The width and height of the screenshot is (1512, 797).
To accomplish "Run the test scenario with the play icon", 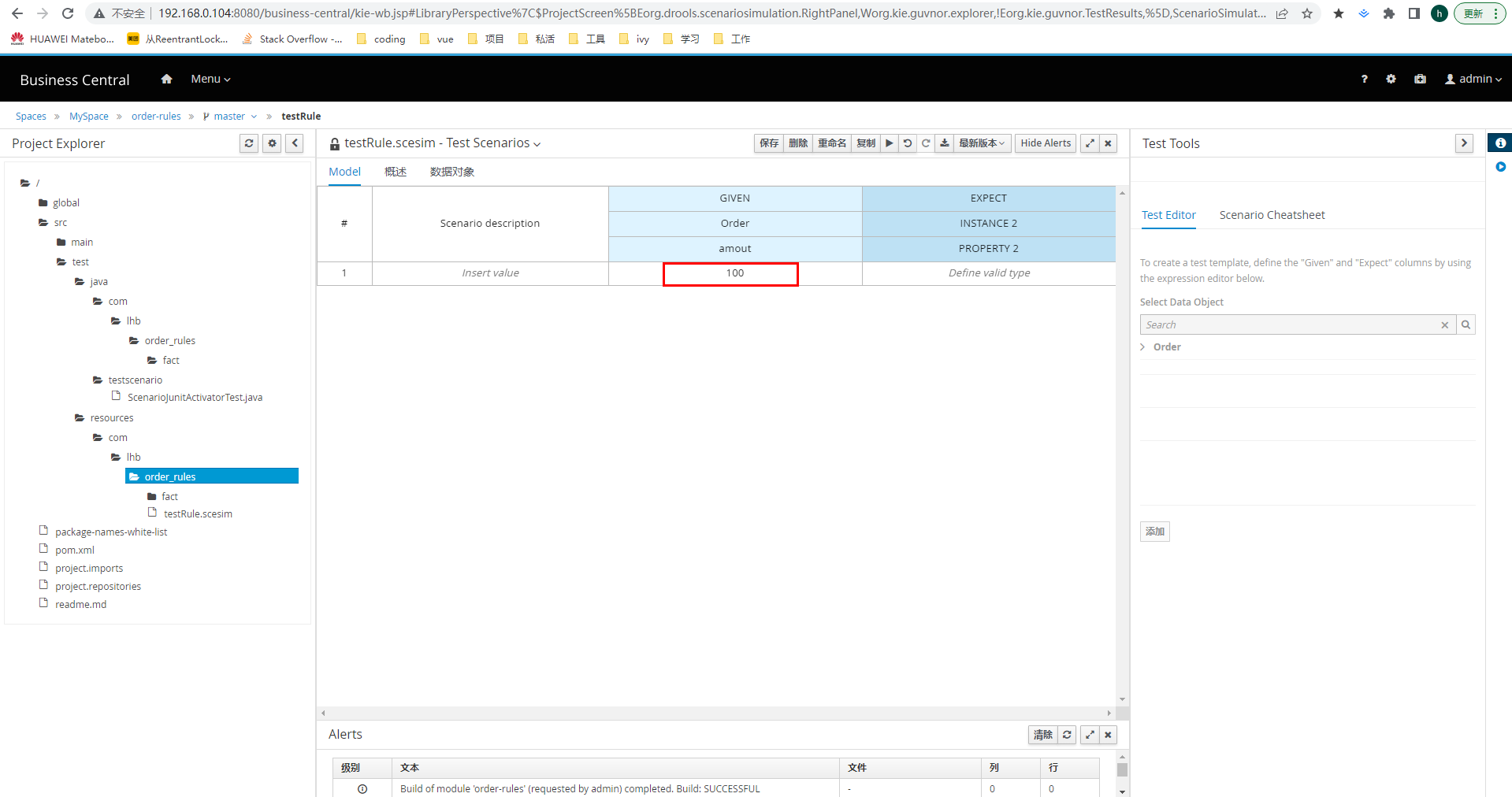I will [x=889, y=143].
